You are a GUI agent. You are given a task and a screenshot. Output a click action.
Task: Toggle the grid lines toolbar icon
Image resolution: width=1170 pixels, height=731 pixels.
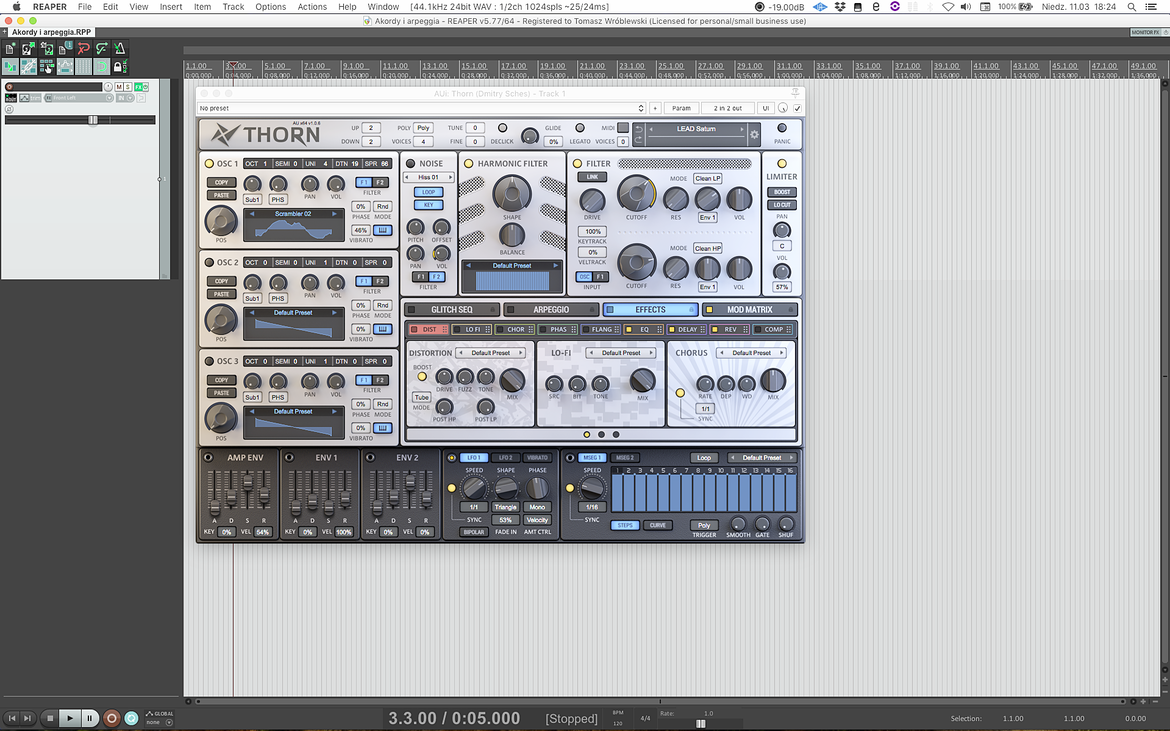[83, 66]
